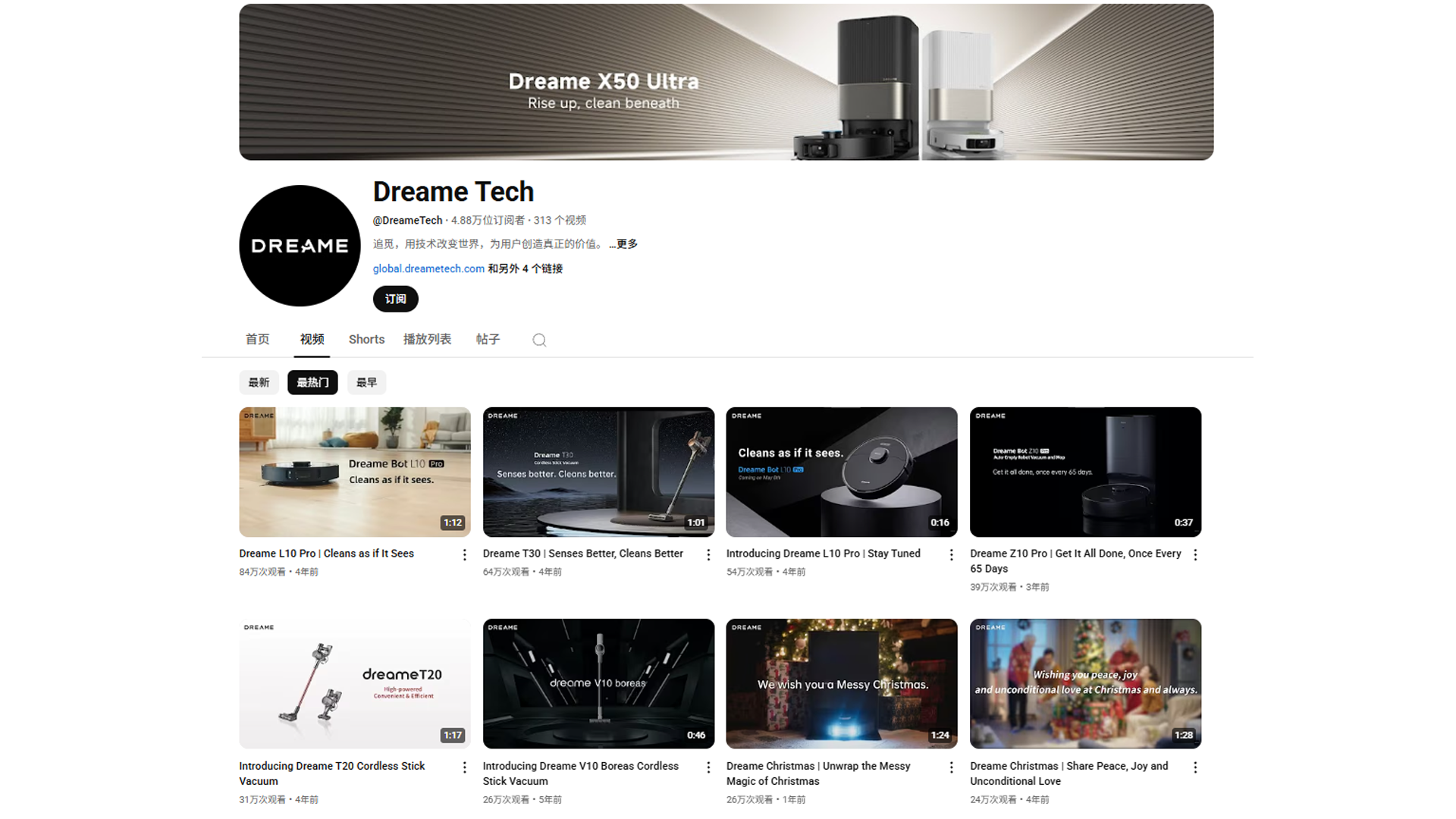Open options for Share Peace, Joy video
This screenshot has width=1456, height=819.
(x=1195, y=767)
